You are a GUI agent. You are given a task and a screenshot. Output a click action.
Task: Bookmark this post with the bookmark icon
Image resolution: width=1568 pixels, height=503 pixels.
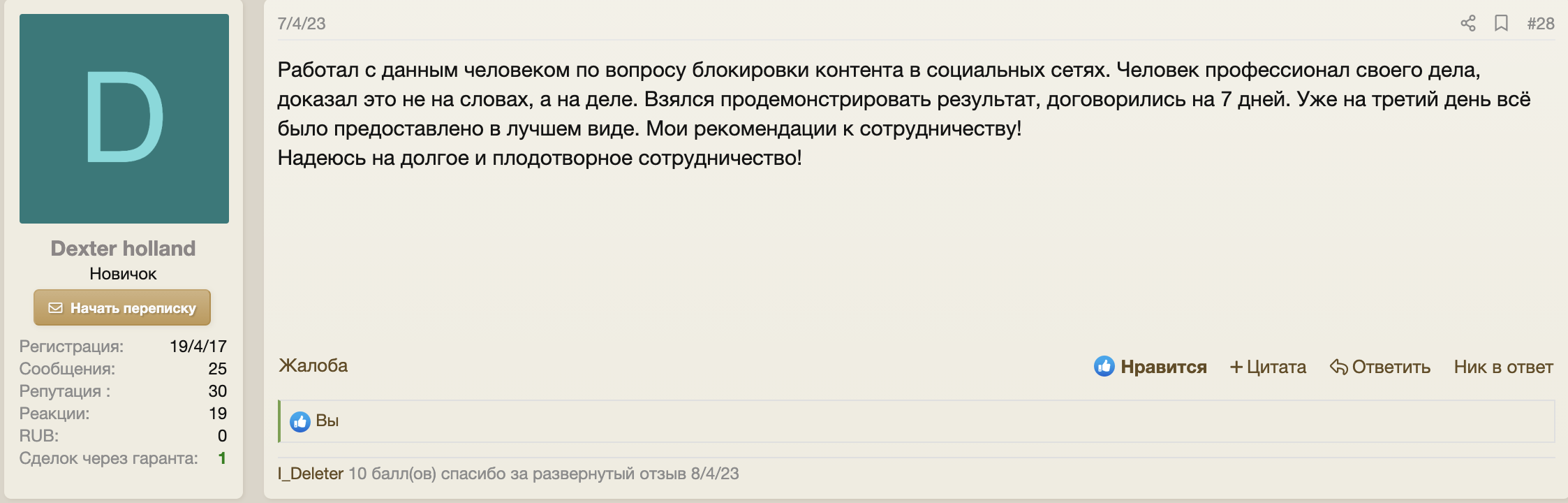click(x=1501, y=24)
